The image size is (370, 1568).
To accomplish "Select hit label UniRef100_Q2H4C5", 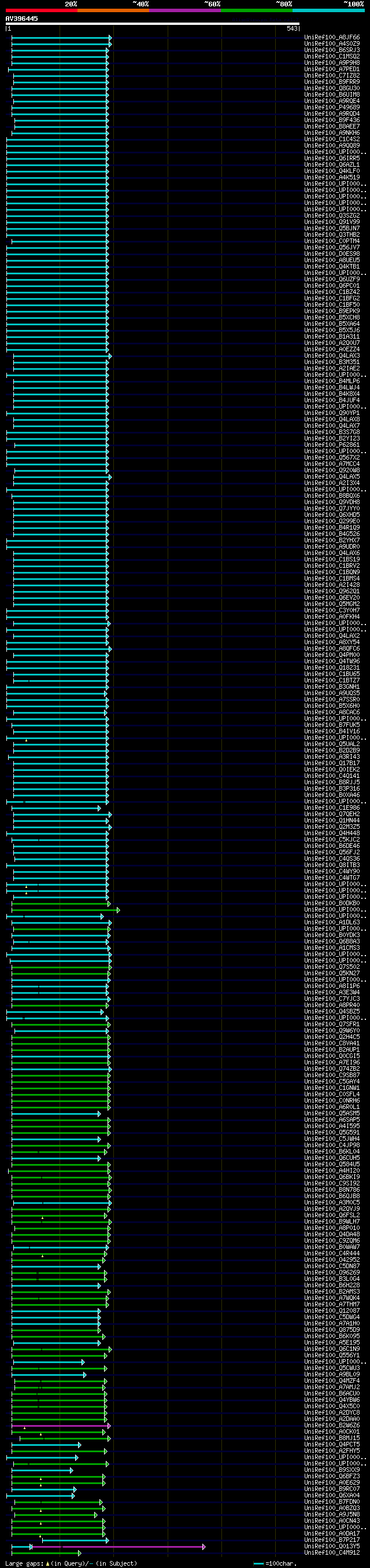I will 332,1037.
